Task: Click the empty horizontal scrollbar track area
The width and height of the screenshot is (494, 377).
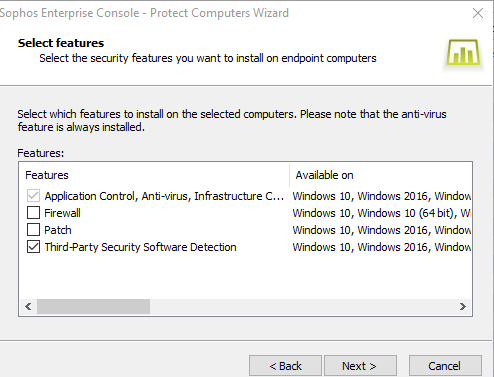Action: (x=302, y=306)
